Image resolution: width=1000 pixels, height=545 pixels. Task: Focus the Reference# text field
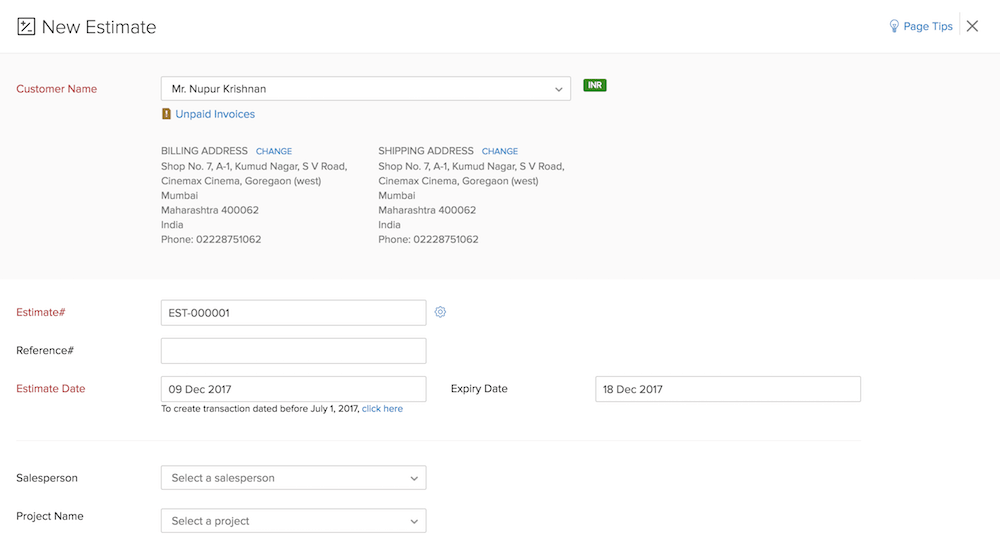[x=293, y=351]
